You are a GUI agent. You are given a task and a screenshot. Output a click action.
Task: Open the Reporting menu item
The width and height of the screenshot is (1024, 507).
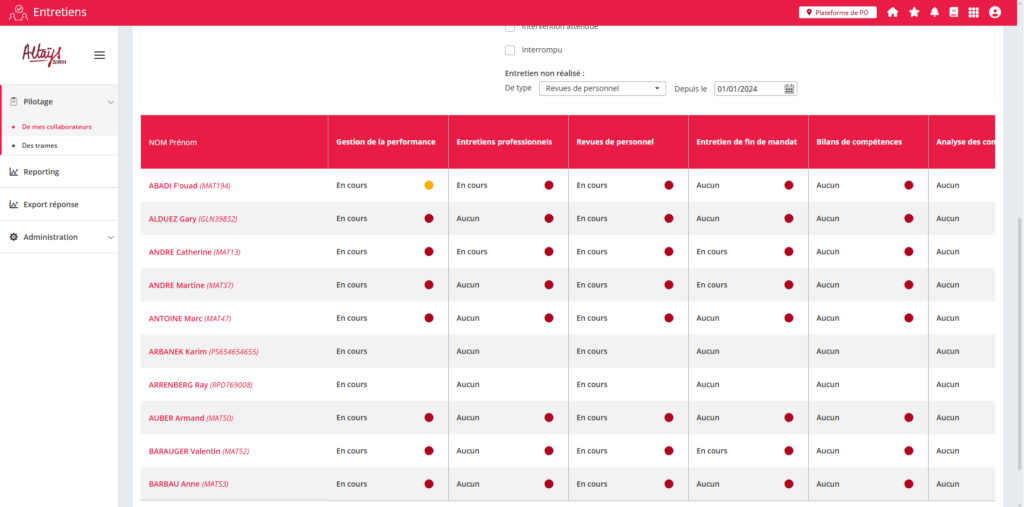click(x=41, y=172)
